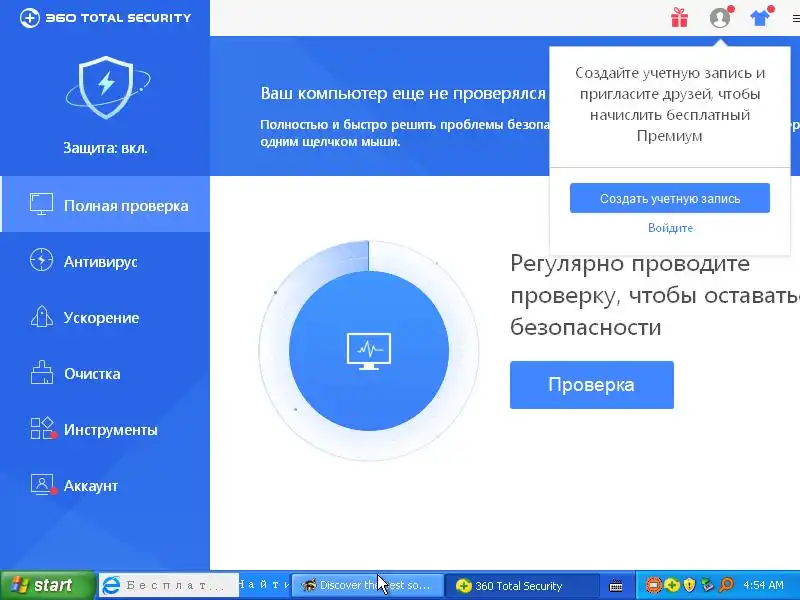Click the person card icon beside Аккаунт
The image size is (800, 600).
point(42,485)
